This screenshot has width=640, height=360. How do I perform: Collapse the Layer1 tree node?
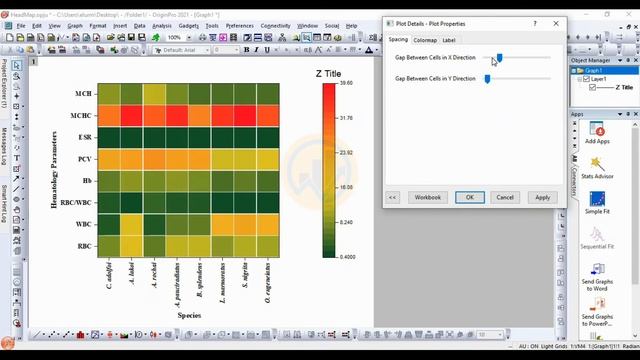(580, 79)
